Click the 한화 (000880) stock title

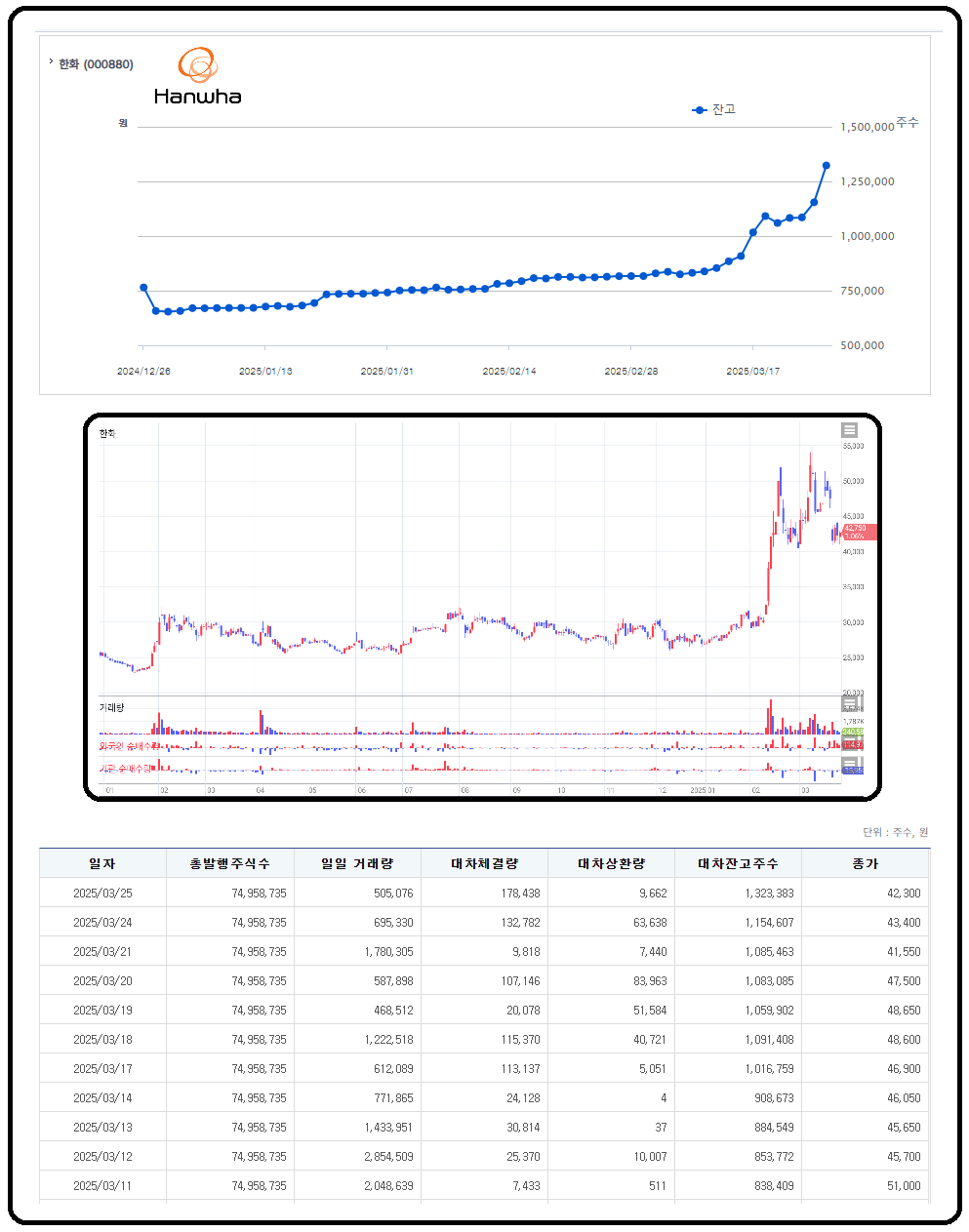pos(96,64)
